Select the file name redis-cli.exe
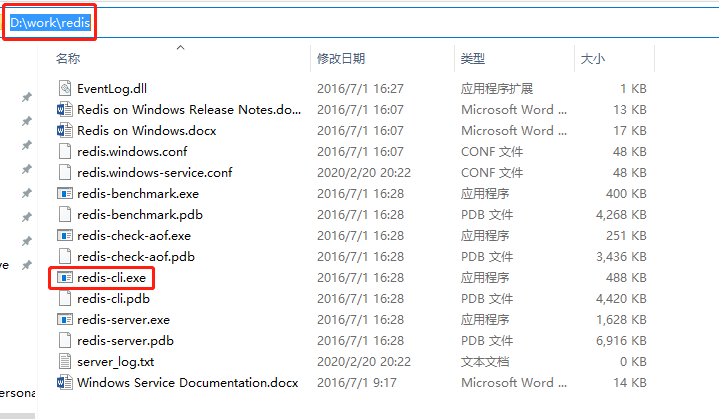This screenshot has height=419, width=719. (111, 278)
